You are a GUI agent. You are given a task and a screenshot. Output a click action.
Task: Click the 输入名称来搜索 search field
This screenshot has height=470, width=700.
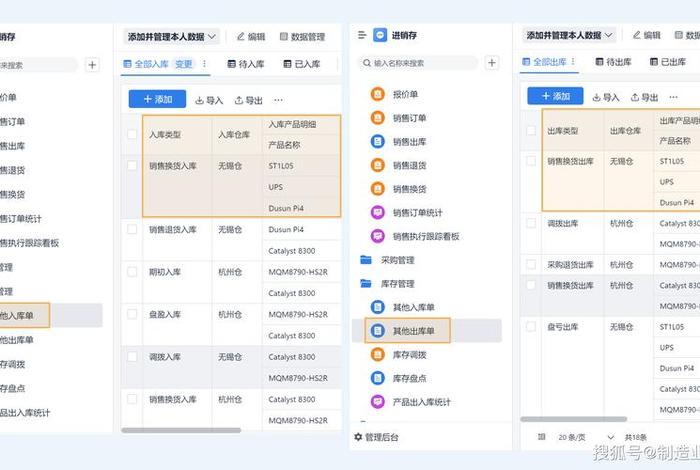click(418, 63)
